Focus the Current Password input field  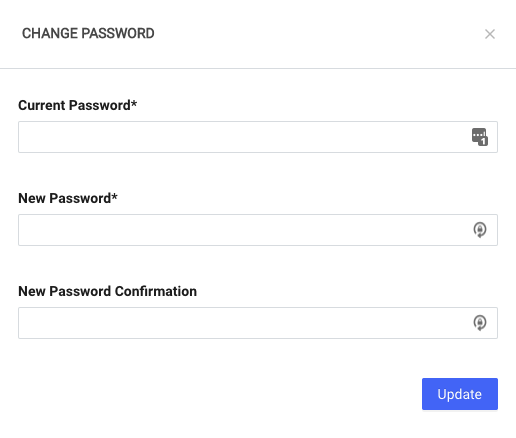point(258,137)
